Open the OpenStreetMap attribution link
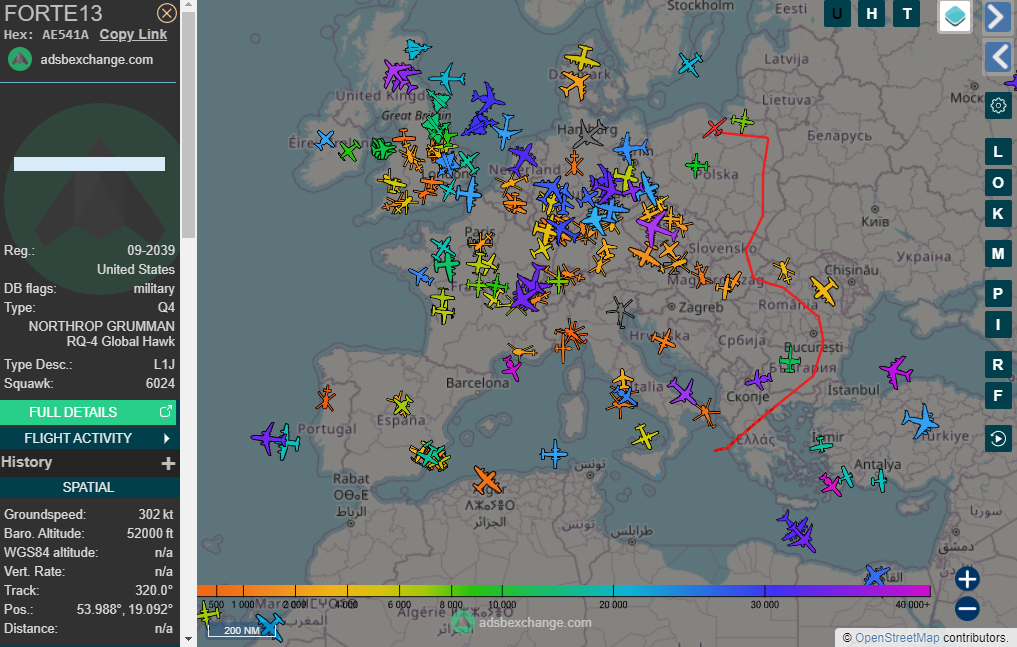The image size is (1017, 647). click(x=897, y=638)
